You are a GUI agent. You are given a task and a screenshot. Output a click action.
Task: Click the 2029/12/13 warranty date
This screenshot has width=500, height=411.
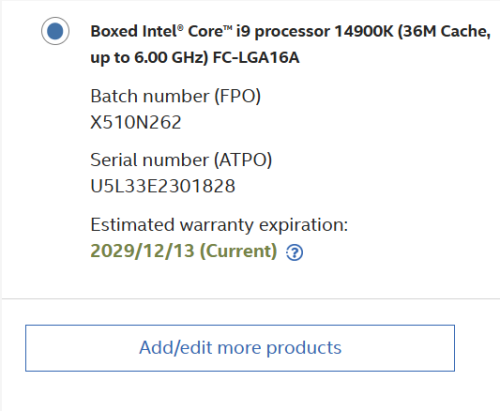[142, 251]
